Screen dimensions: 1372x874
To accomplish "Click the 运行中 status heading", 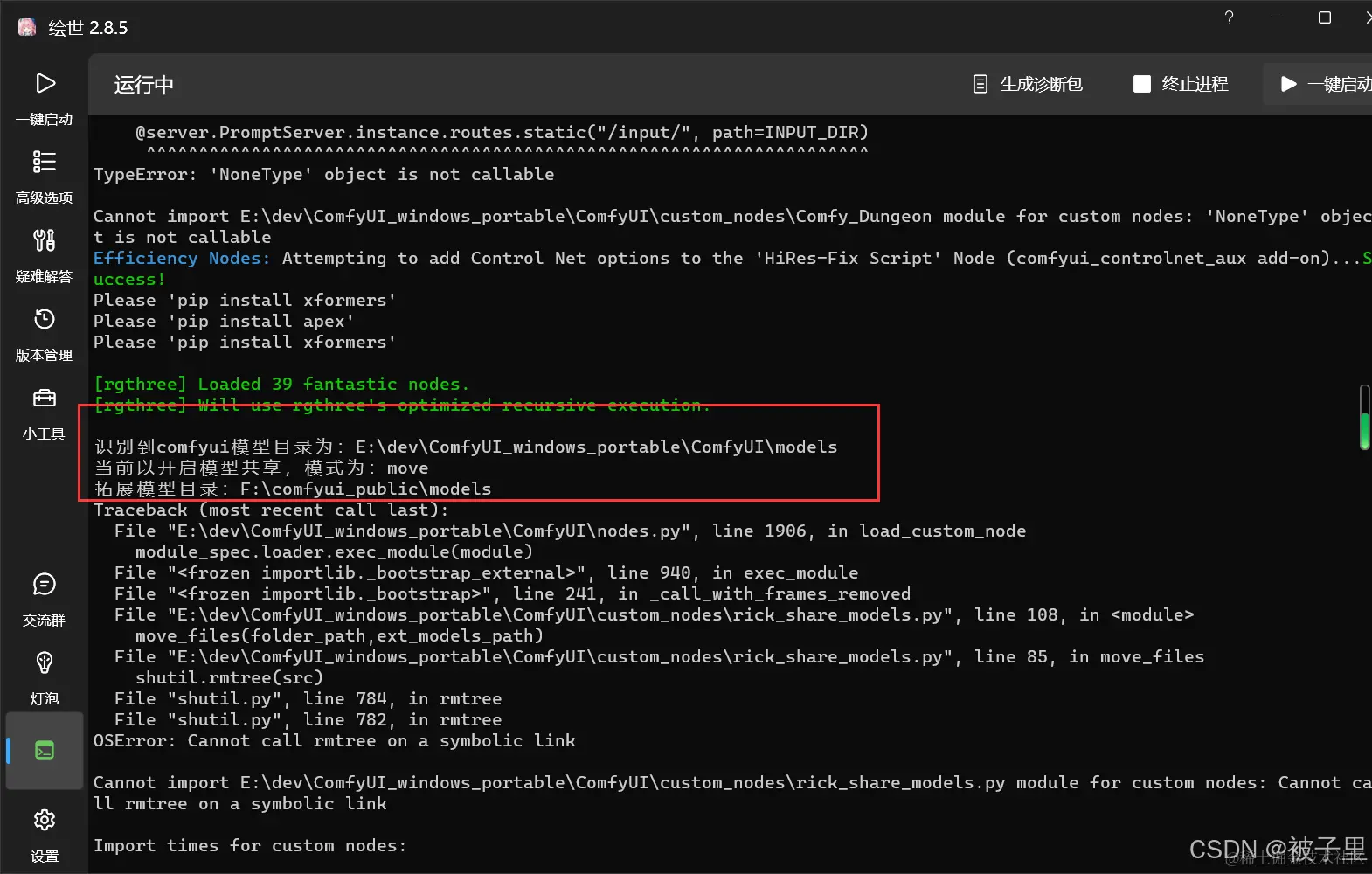I will pyautogui.click(x=144, y=85).
